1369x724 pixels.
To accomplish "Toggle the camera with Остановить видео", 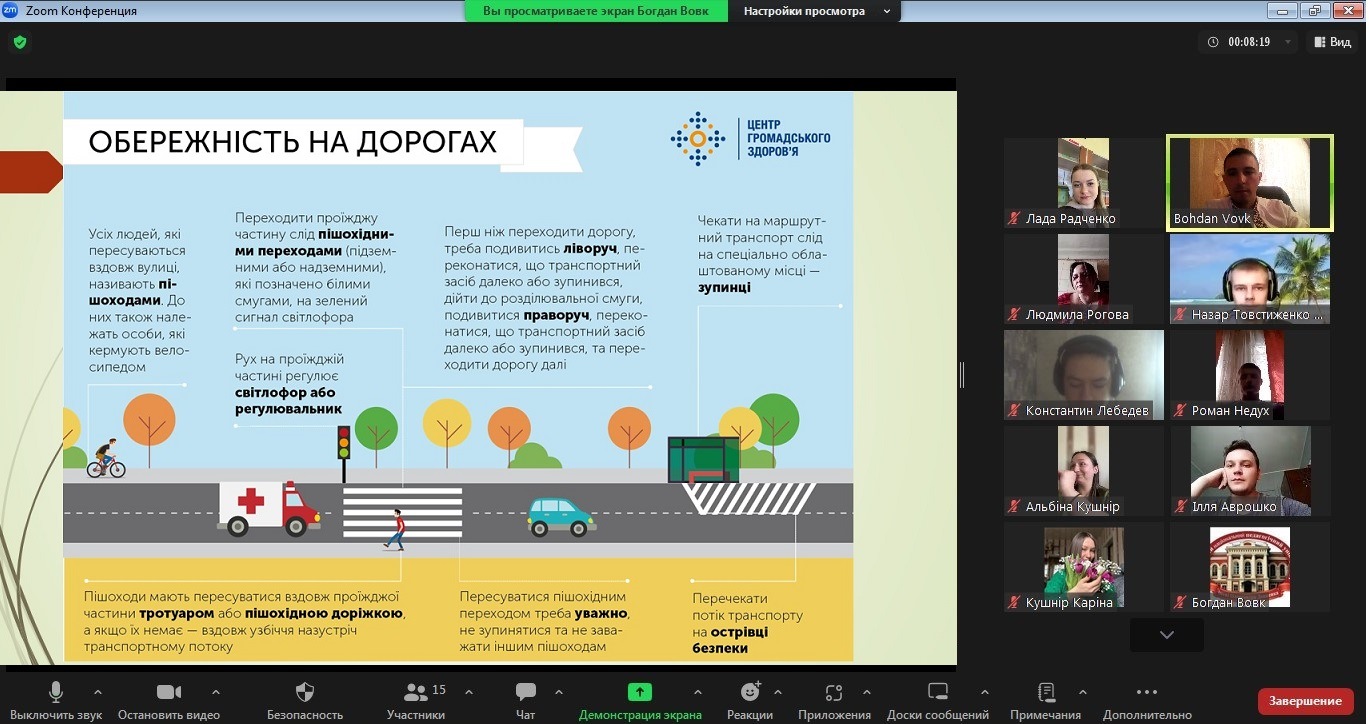I will pos(169,692).
